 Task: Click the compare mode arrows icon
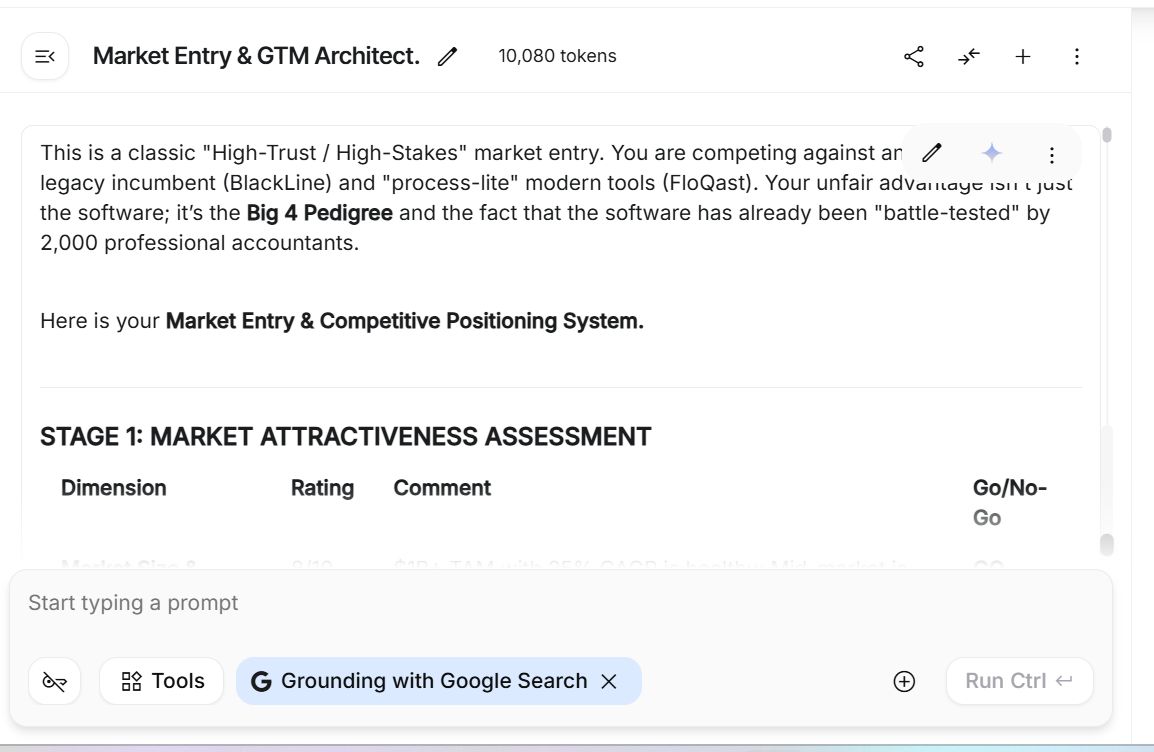(x=968, y=57)
